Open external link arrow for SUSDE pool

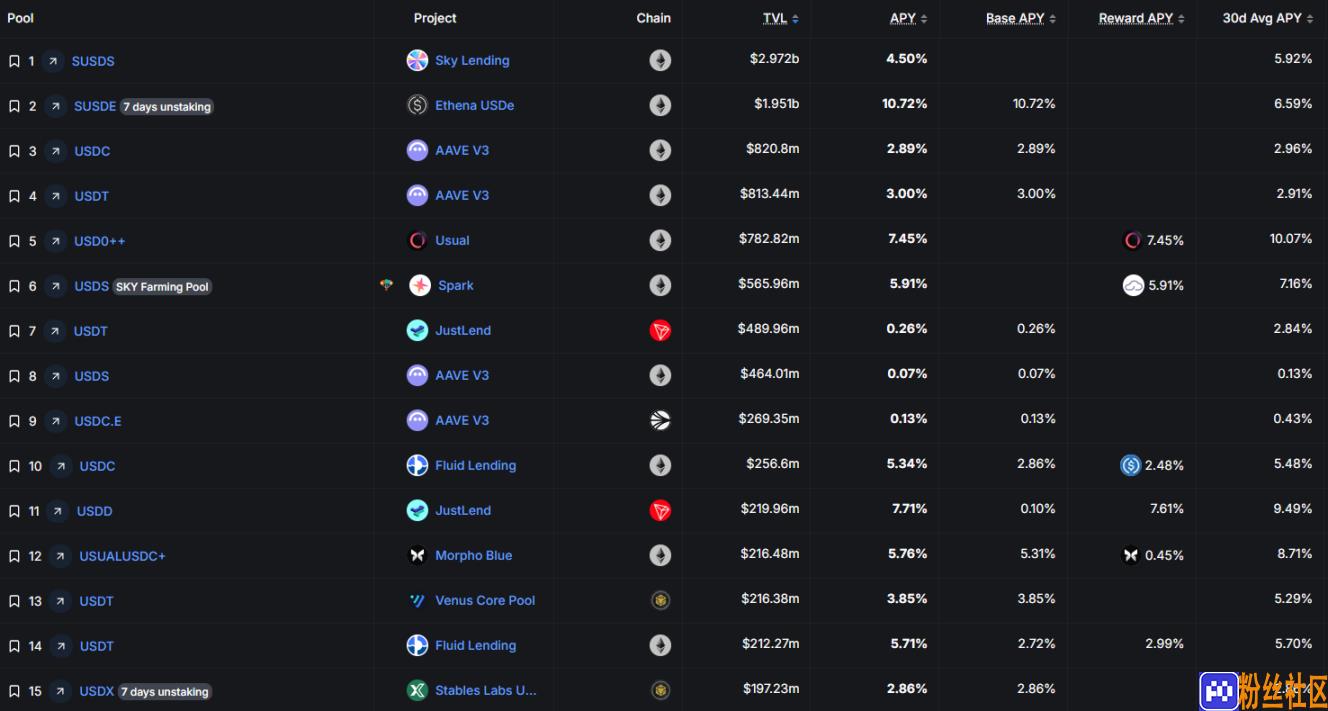(56, 106)
